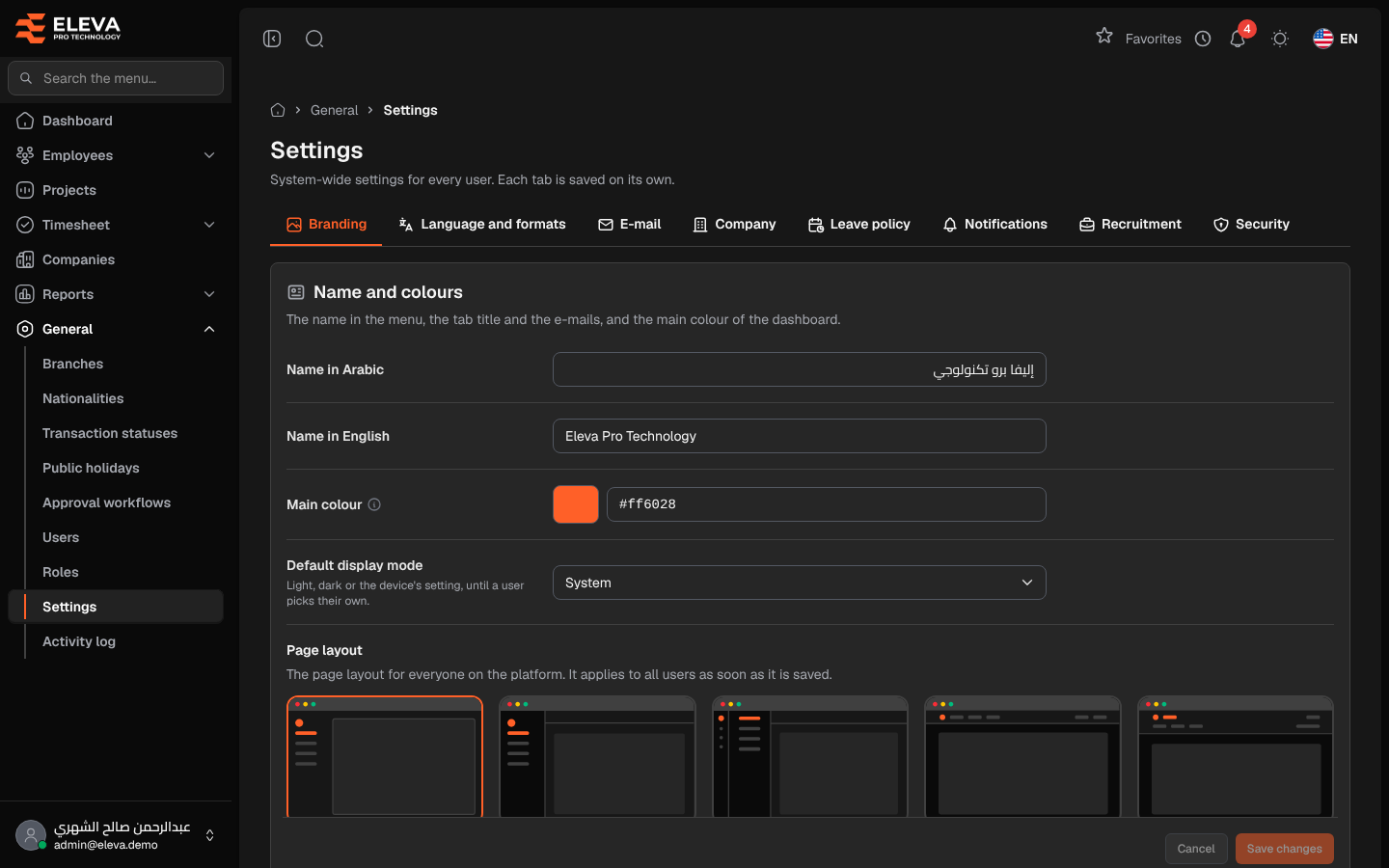
Task: Open the orange main colour swatch
Action: (x=576, y=504)
